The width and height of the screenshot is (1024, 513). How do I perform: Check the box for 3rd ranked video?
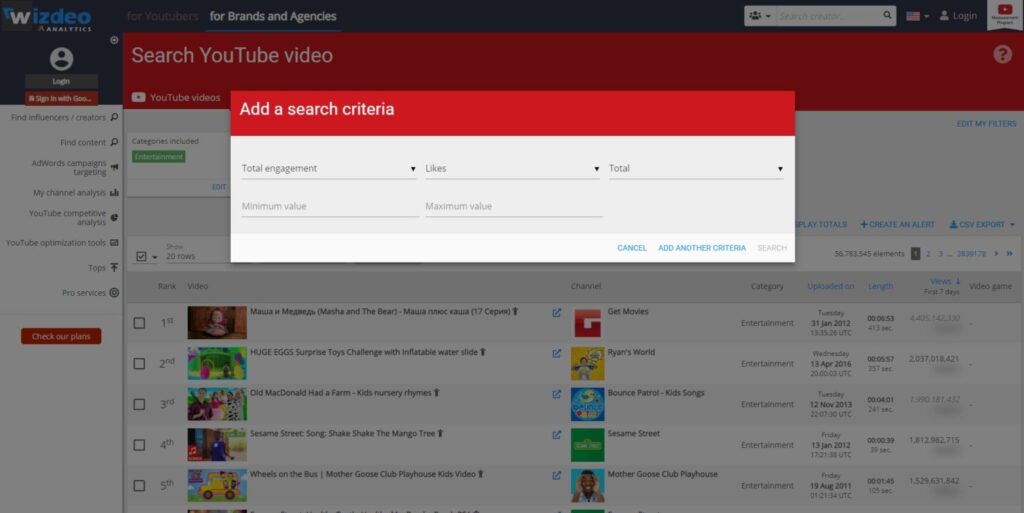pos(140,405)
